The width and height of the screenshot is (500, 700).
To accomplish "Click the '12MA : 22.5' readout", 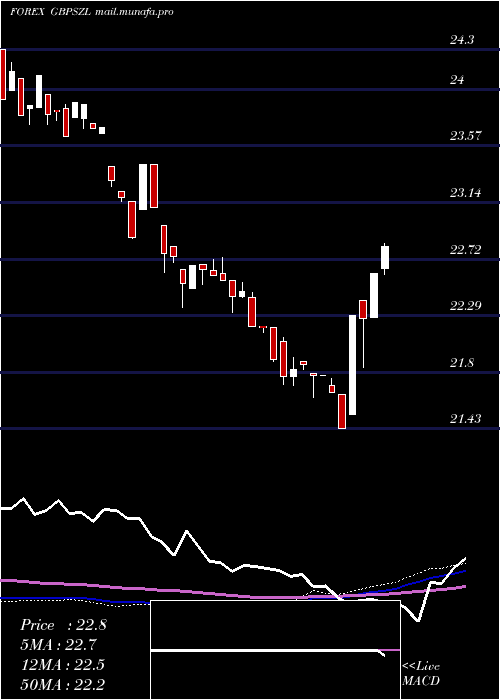I will [x=63, y=665].
